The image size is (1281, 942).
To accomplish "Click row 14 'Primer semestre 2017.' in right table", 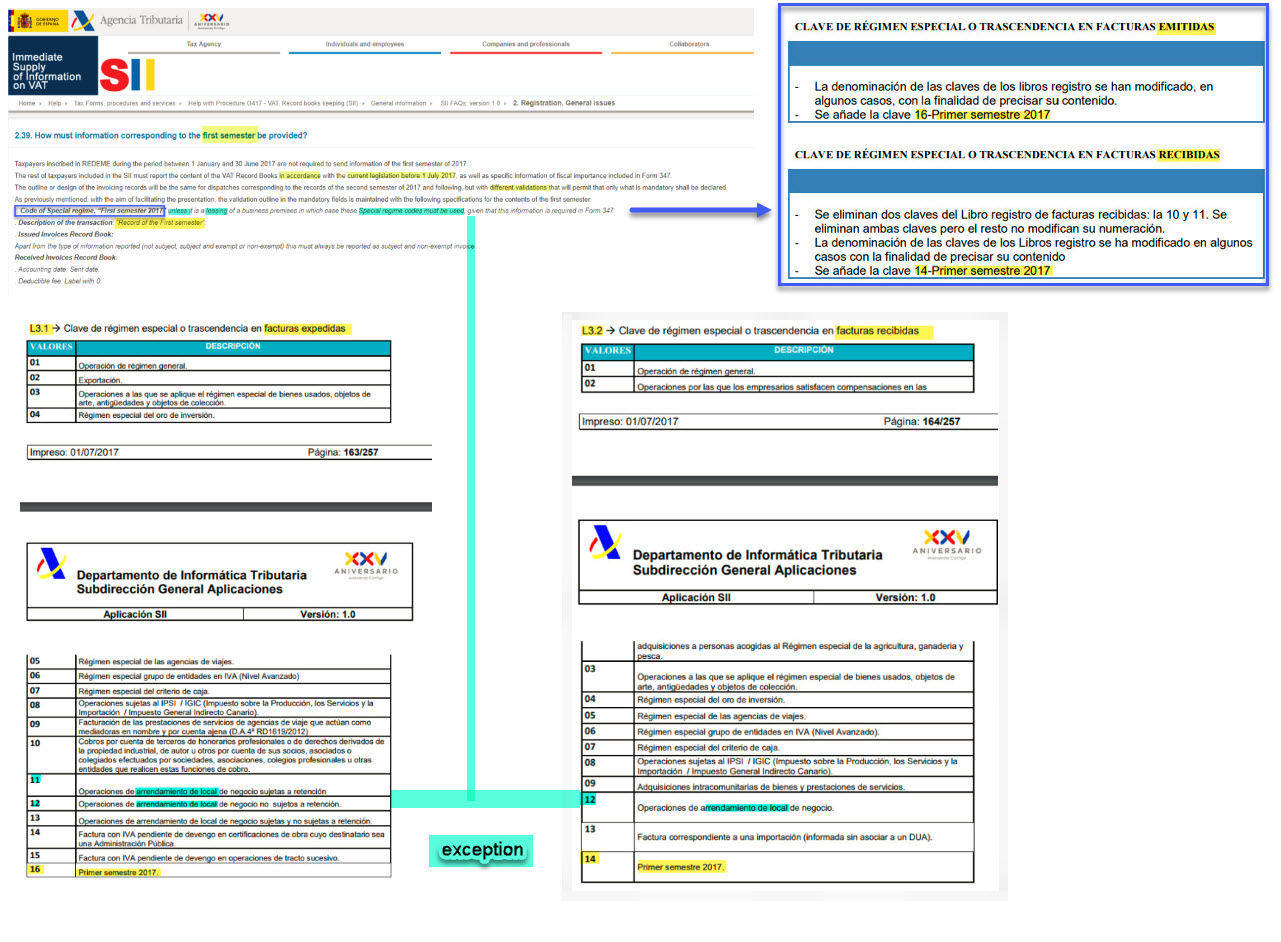I will click(778, 866).
